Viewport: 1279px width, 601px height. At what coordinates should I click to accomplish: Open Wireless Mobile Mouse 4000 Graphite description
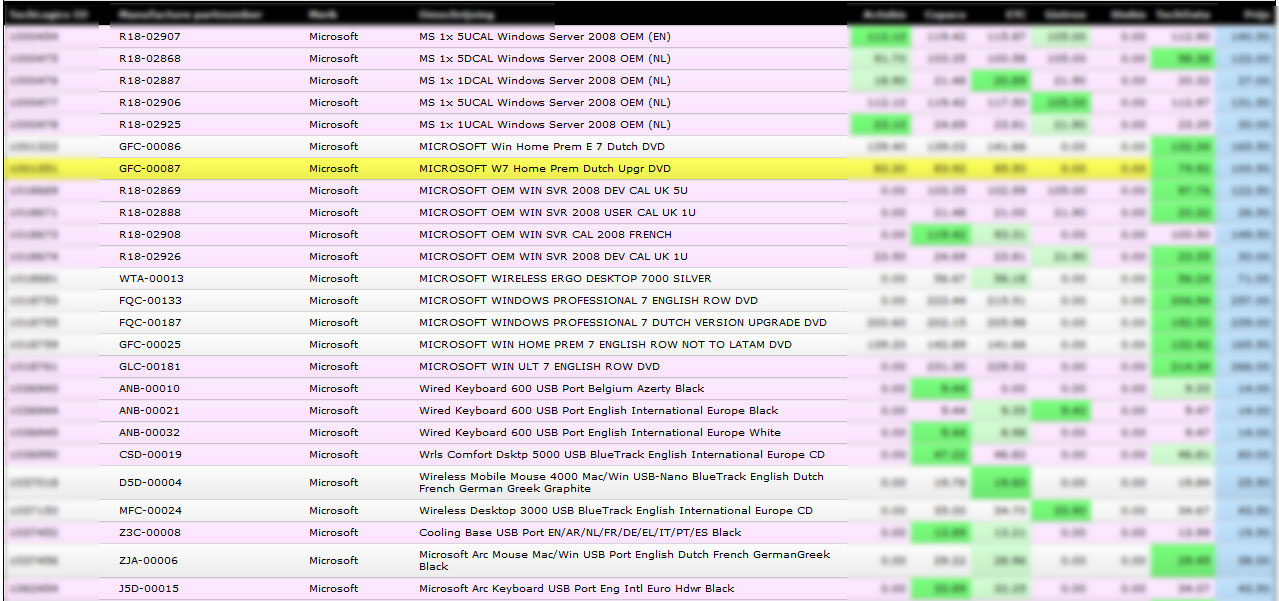[622, 483]
